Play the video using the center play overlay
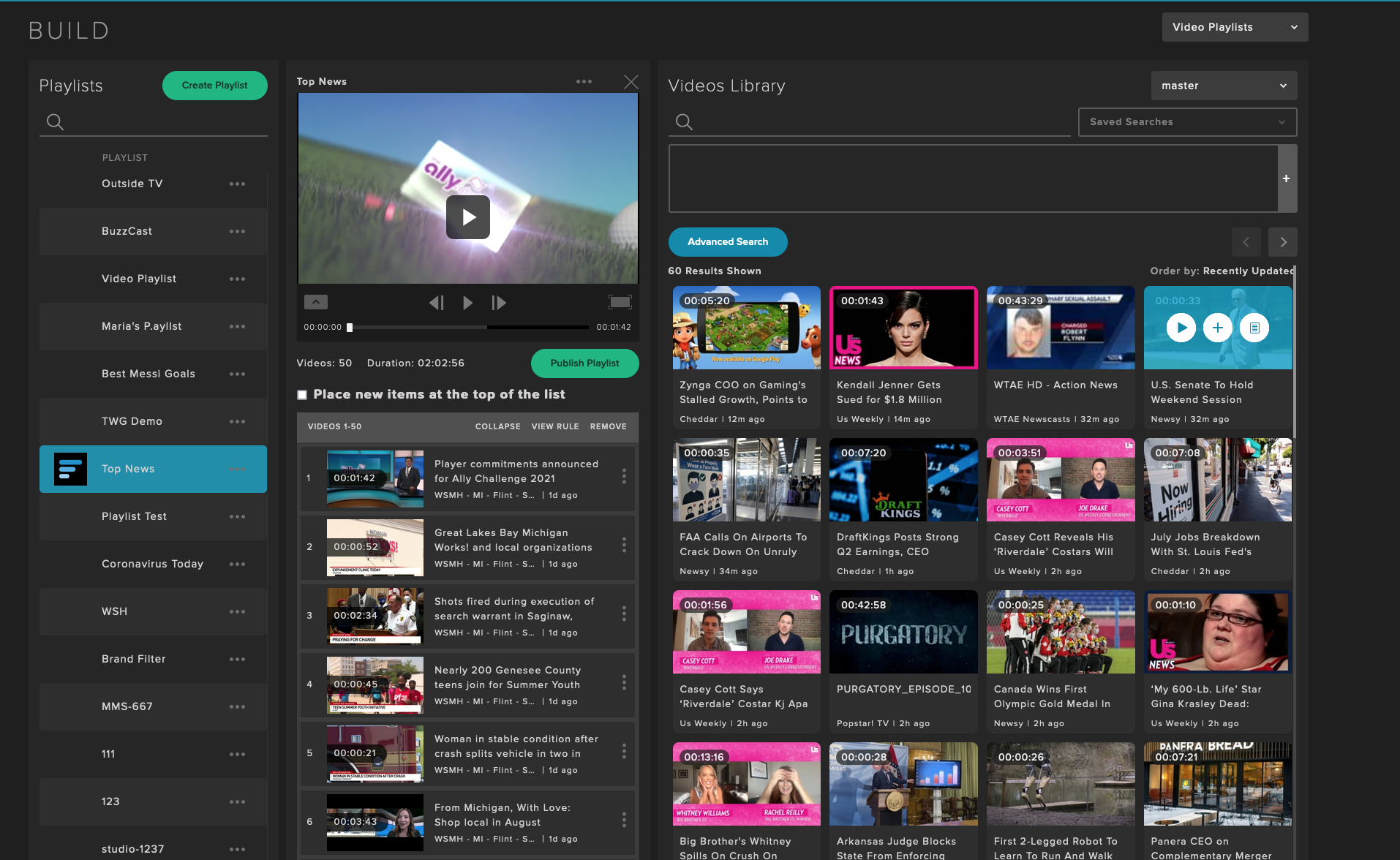 coord(468,217)
